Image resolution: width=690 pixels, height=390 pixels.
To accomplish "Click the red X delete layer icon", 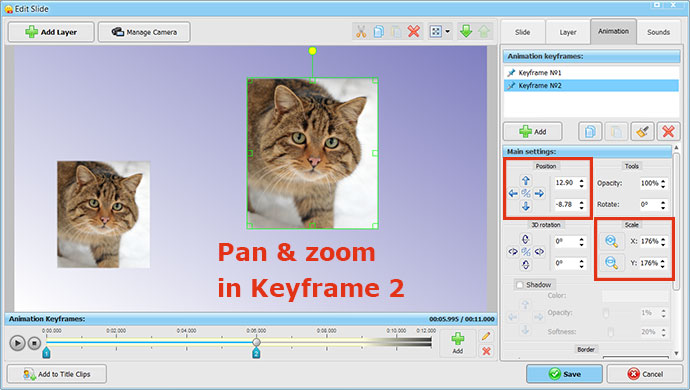I will pos(414,32).
